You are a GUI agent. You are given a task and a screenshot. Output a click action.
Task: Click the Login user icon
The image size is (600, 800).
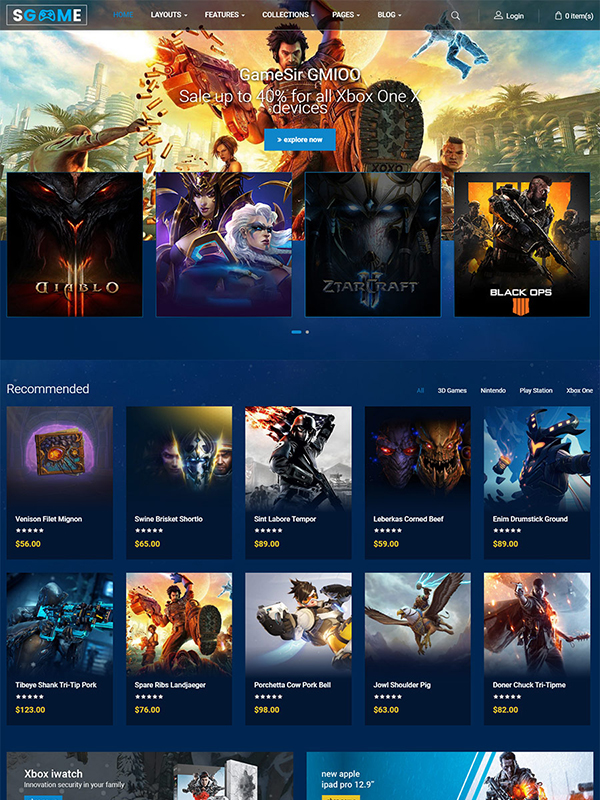pos(499,16)
